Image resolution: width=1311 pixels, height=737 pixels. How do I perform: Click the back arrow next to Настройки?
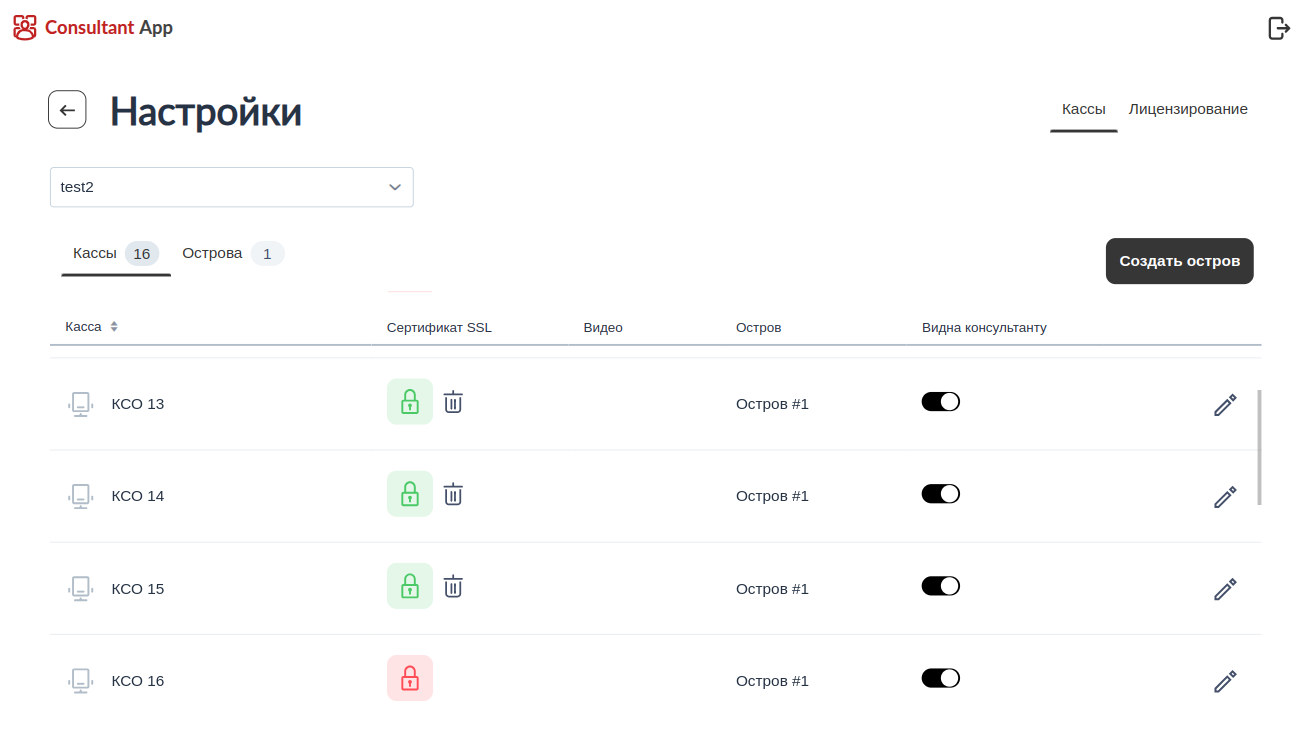(x=67, y=110)
